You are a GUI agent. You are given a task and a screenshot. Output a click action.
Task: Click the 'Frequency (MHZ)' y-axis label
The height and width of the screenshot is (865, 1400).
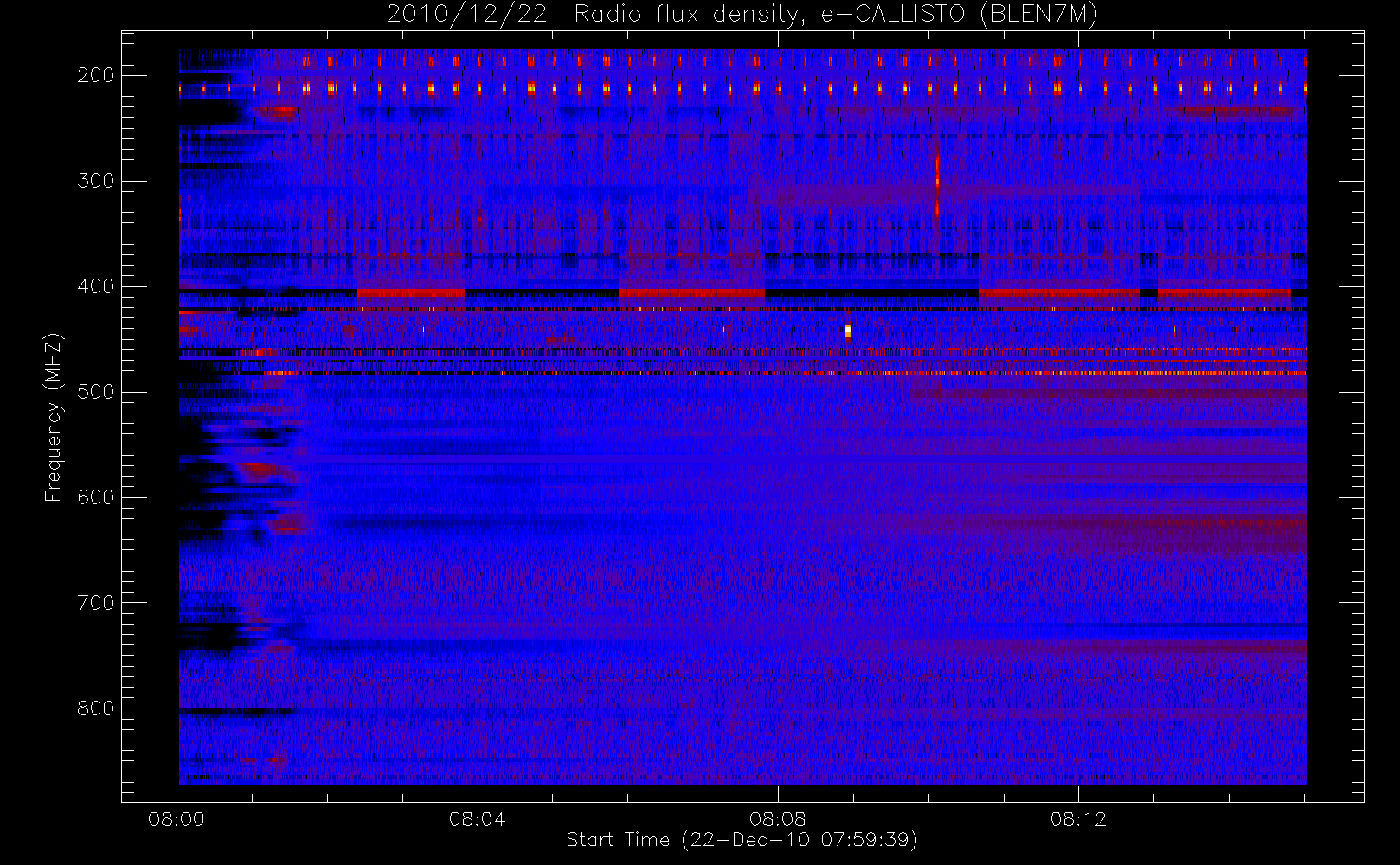click(x=54, y=417)
